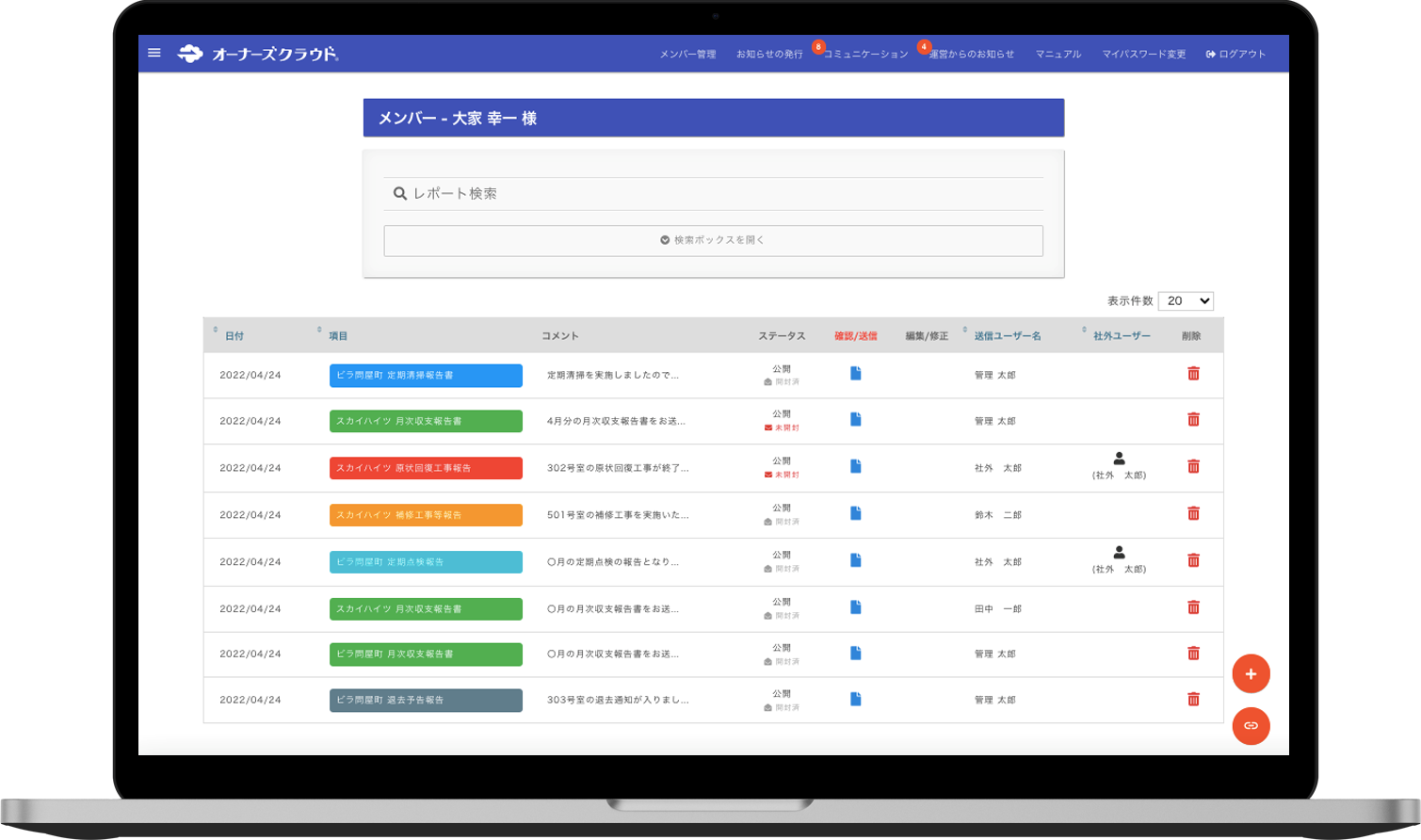Sort table by 日付 column
This screenshot has height=840, width=1421.
click(234, 336)
